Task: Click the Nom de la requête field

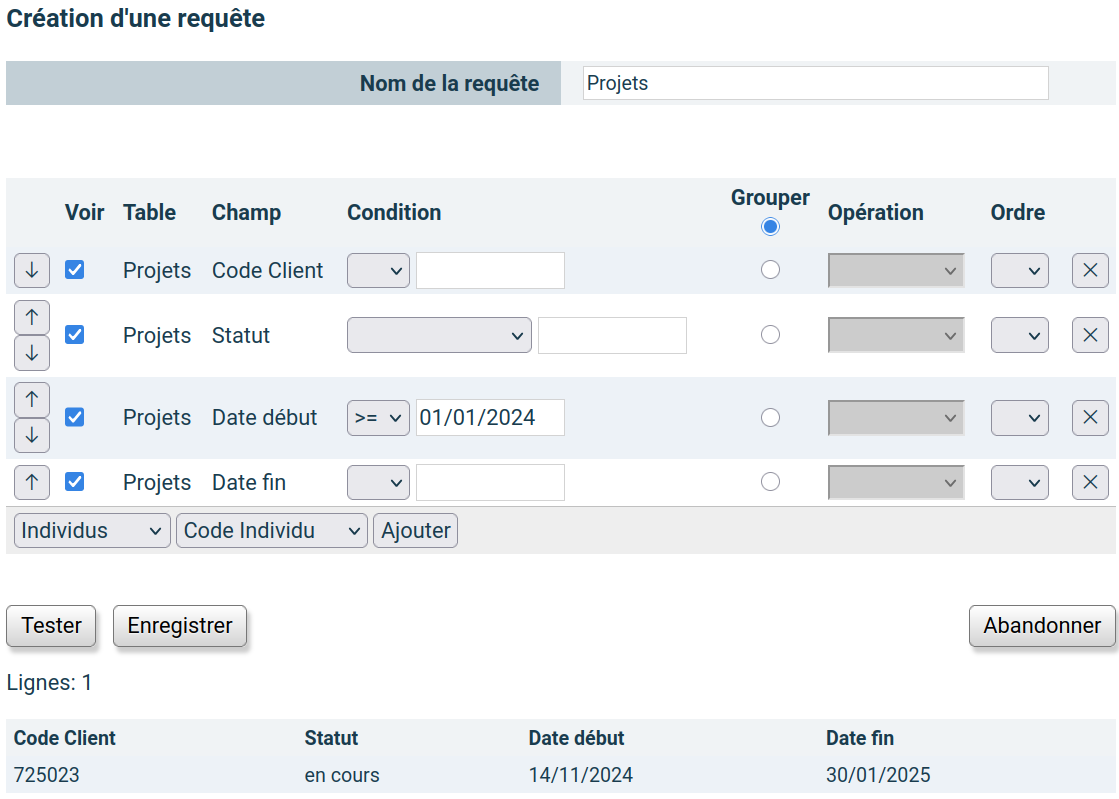Action: tap(815, 83)
